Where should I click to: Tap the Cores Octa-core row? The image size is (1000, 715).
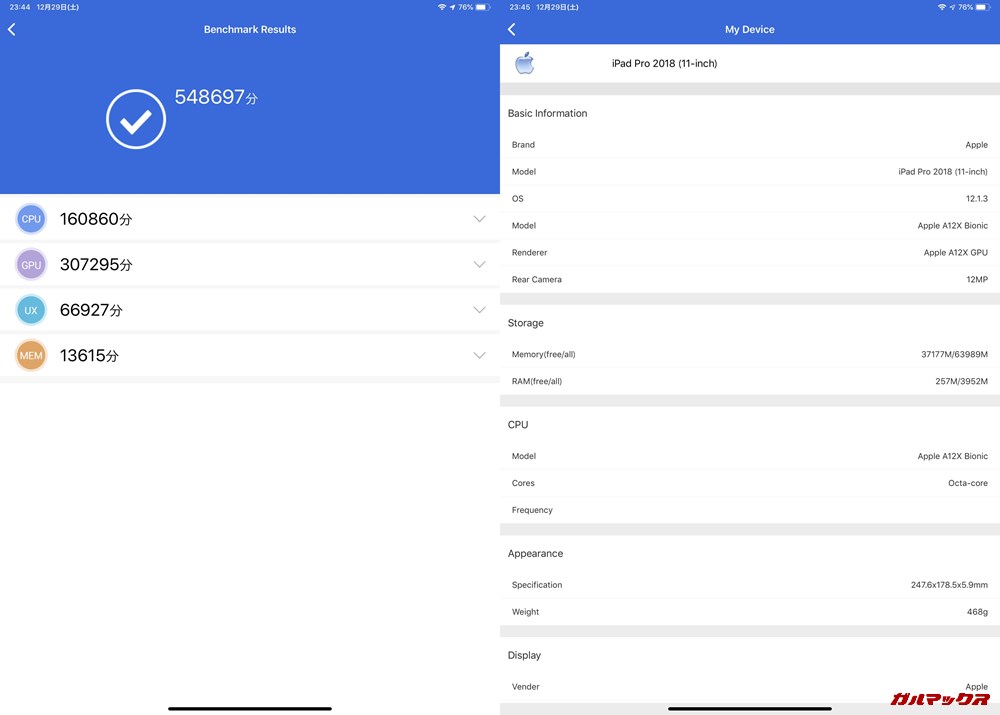click(749, 483)
